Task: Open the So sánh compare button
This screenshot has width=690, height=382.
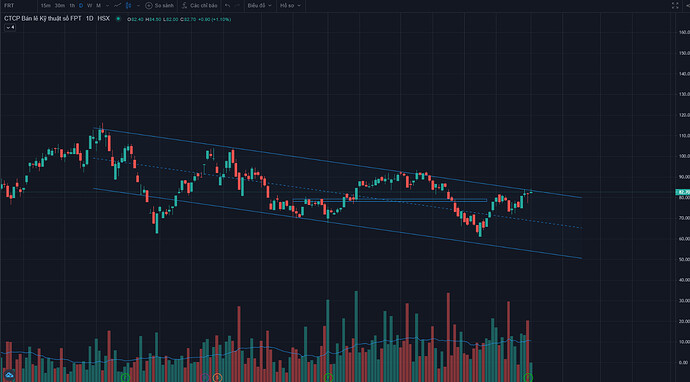Action: point(160,6)
